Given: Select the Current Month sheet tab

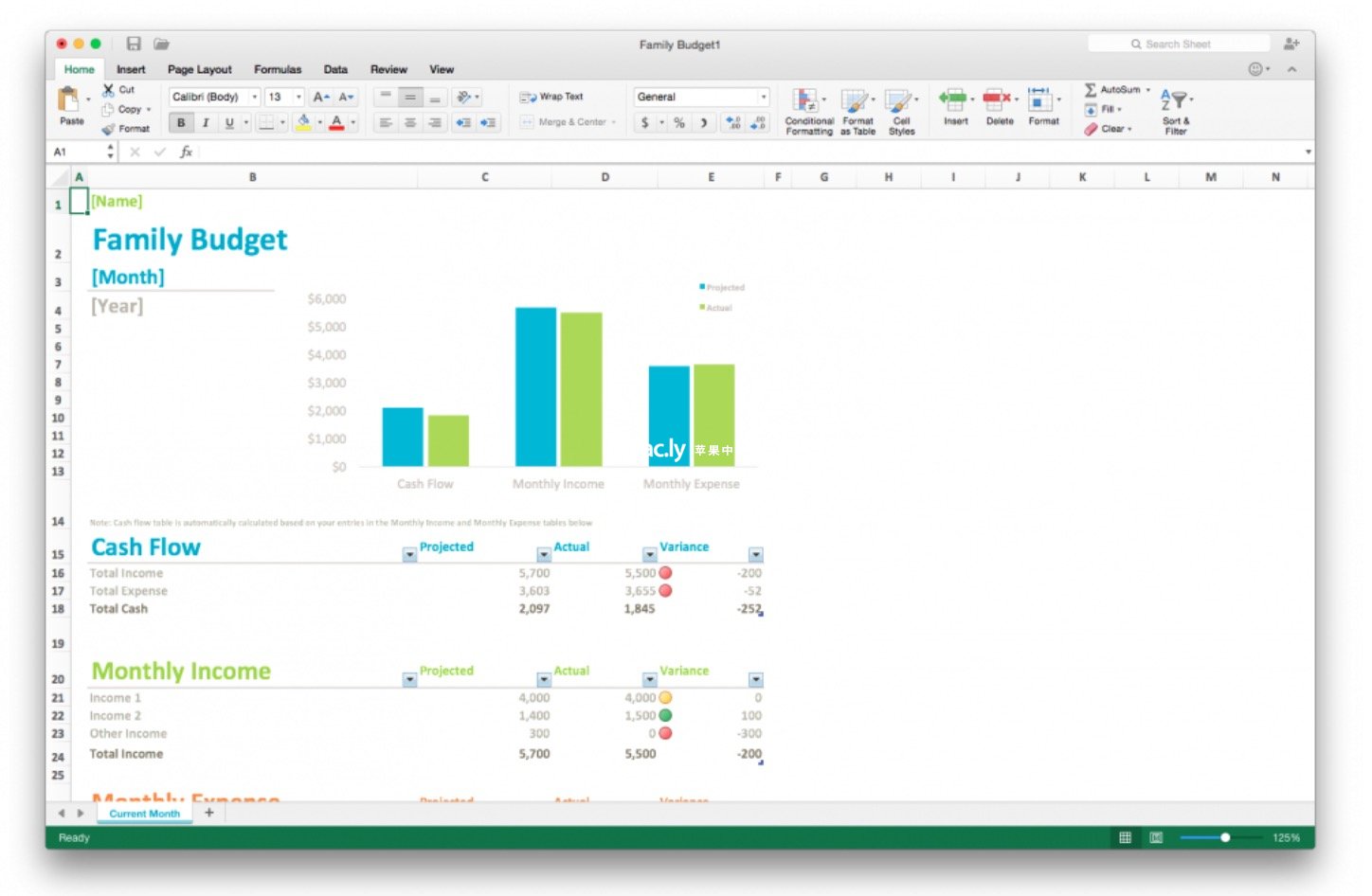Looking at the screenshot, I should click(145, 814).
